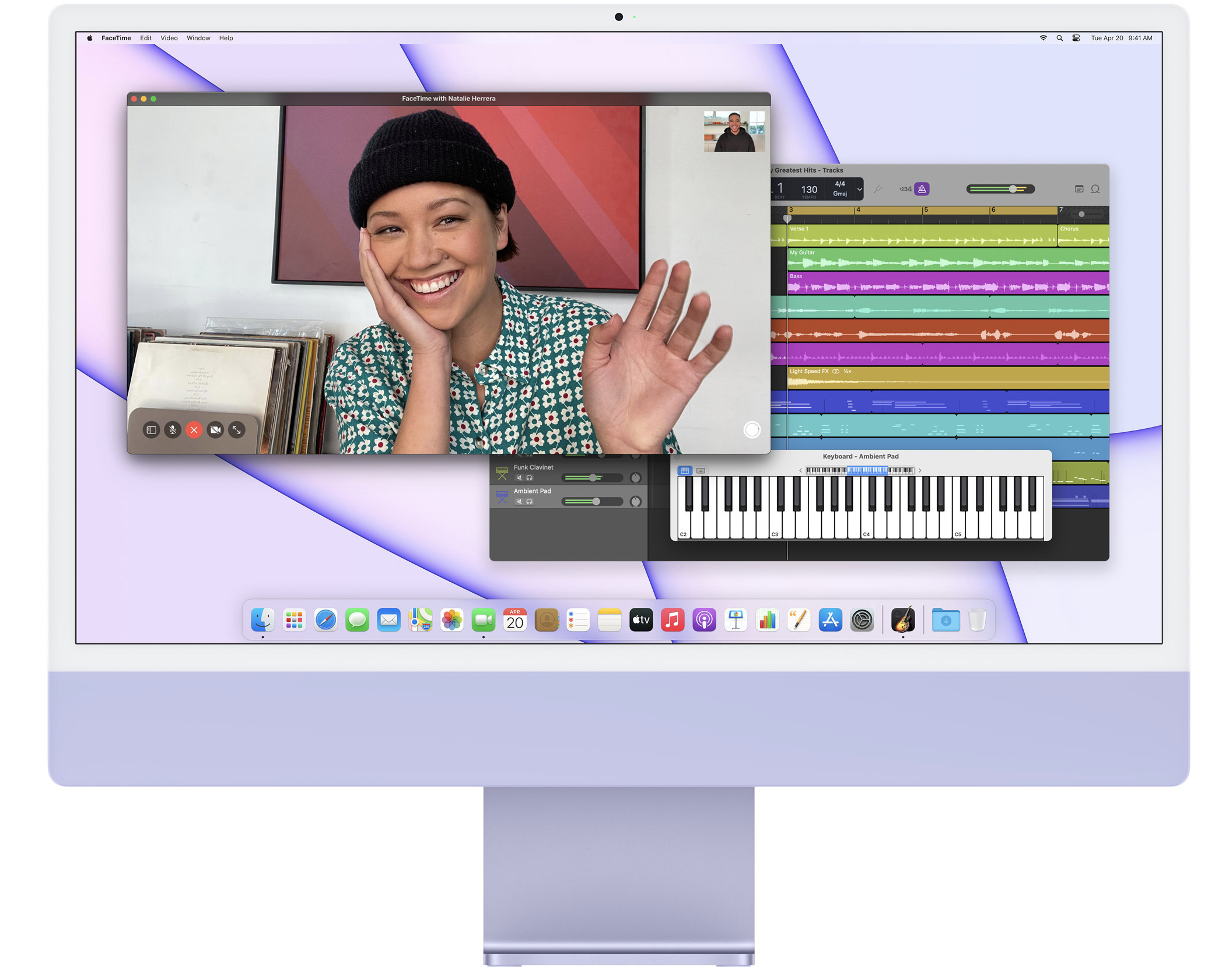Open Keynote from the Dock

pyautogui.click(x=735, y=619)
